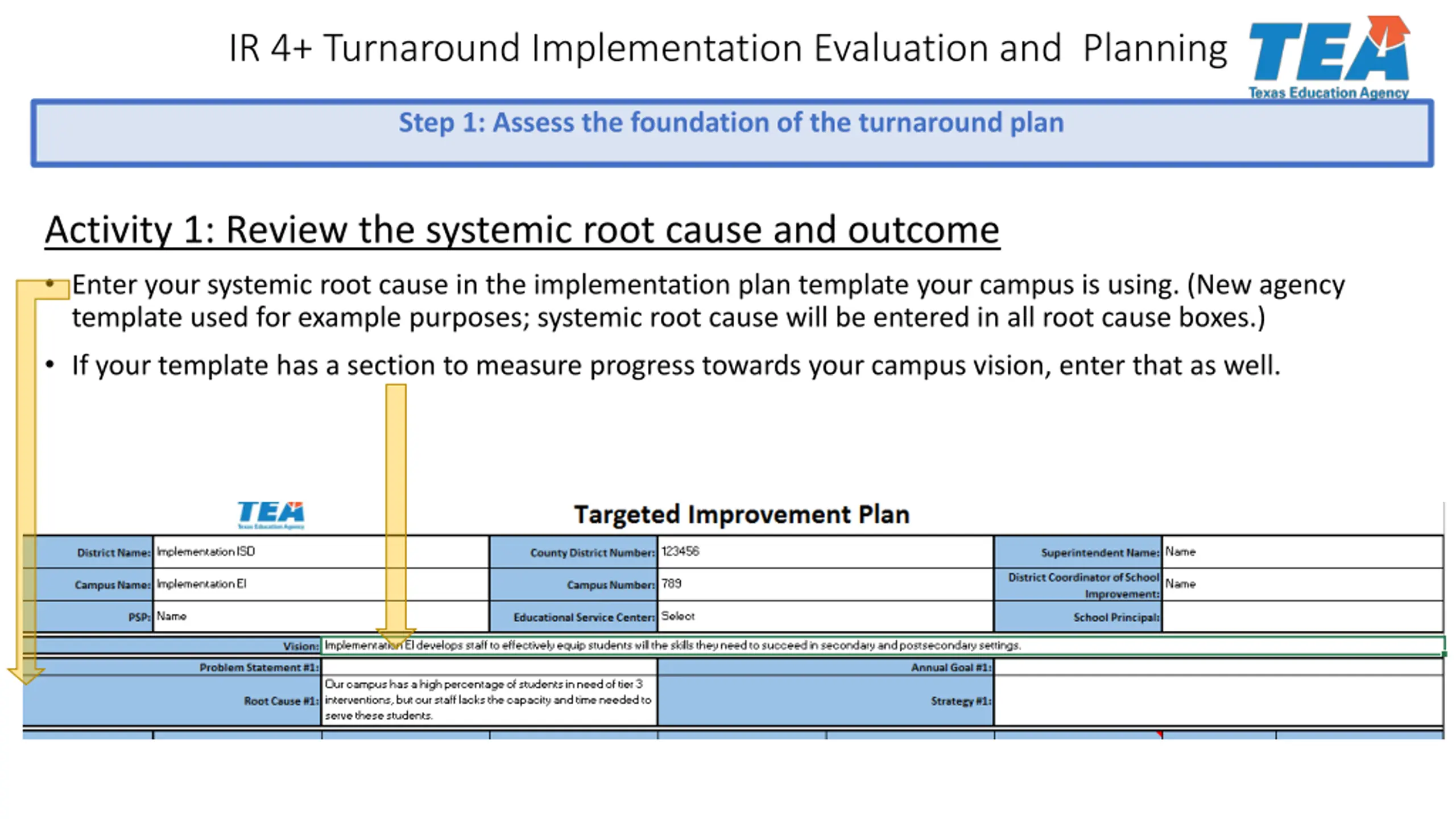Click the Campus Name field 'Implementation El'
This screenshot has width=1456, height=819.
[x=321, y=584]
